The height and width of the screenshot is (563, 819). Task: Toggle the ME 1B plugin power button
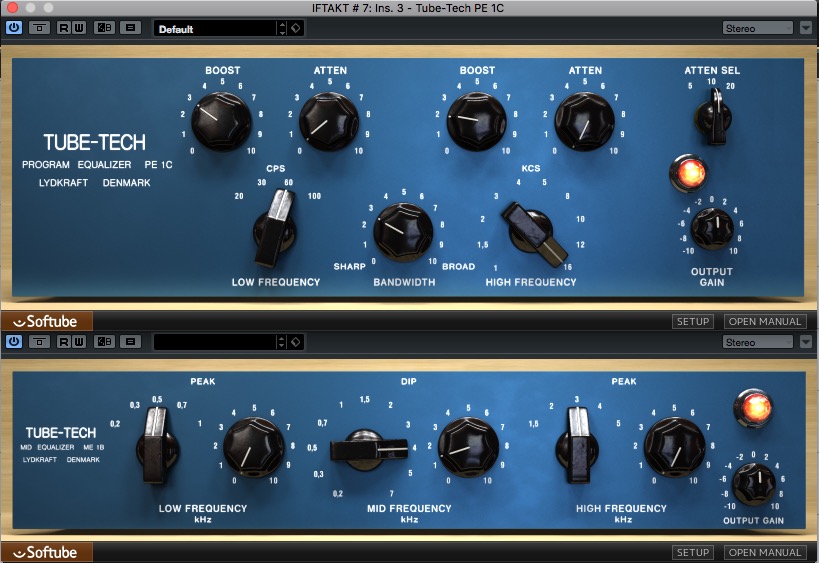(x=14, y=342)
